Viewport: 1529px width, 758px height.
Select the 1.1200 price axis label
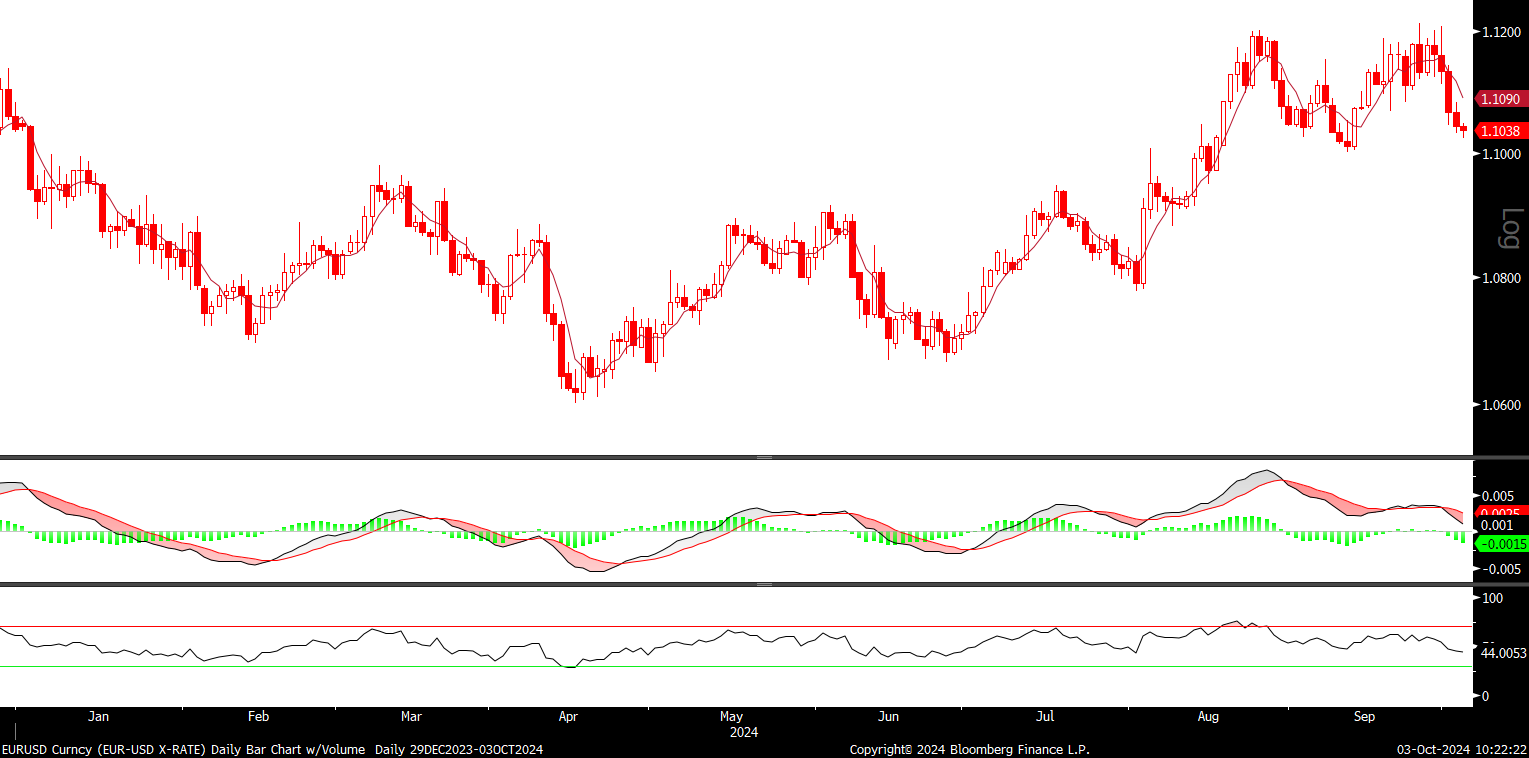pos(1500,32)
